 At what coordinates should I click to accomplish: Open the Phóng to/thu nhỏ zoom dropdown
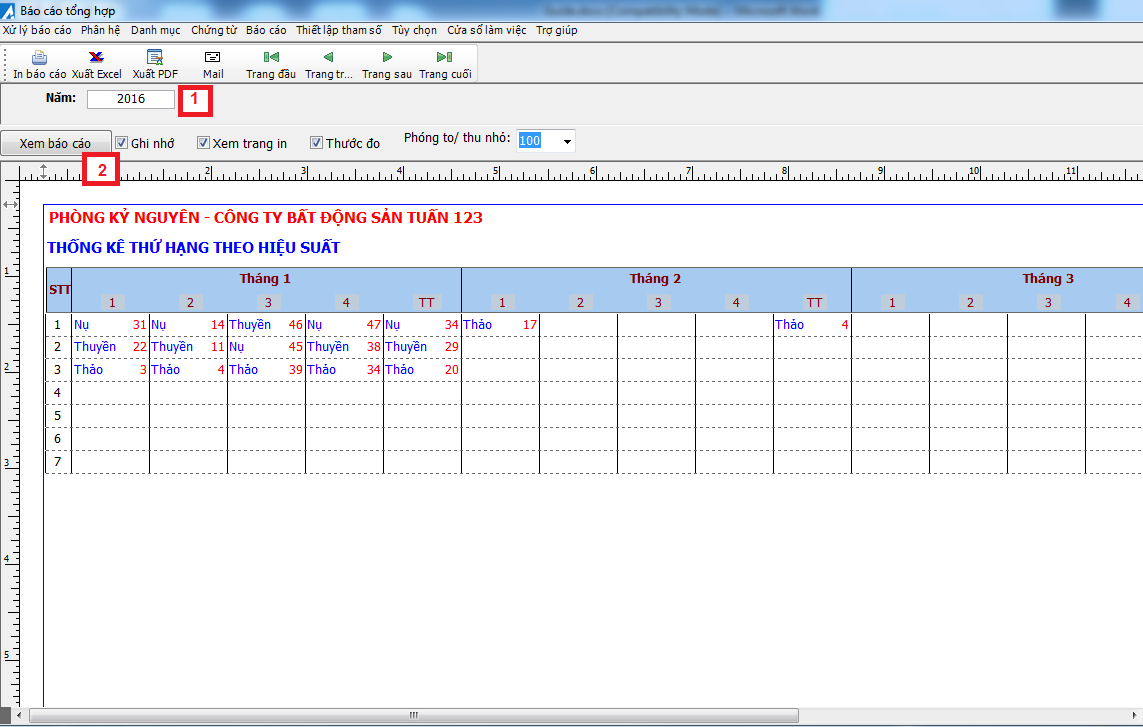[567, 141]
